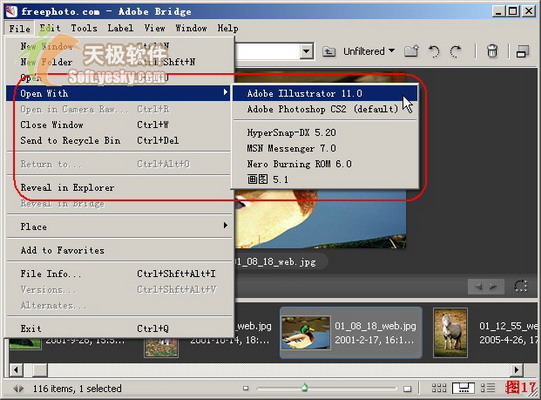This screenshot has width=541, height=400.
Task: Switch to Thumbnails view icon
Action: click(x=439, y=388)
